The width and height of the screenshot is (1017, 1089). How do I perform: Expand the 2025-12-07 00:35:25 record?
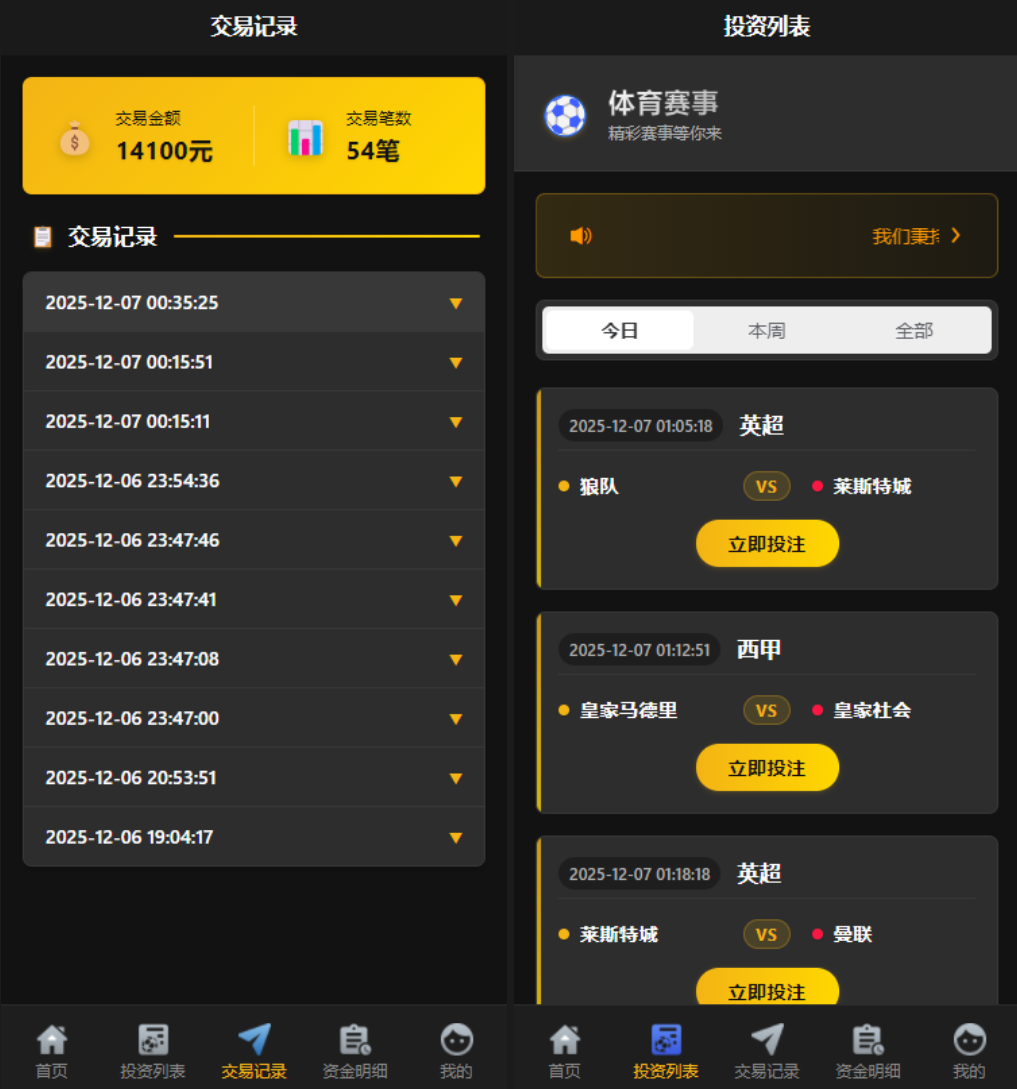pyautogui.click(x=254, y=303)
